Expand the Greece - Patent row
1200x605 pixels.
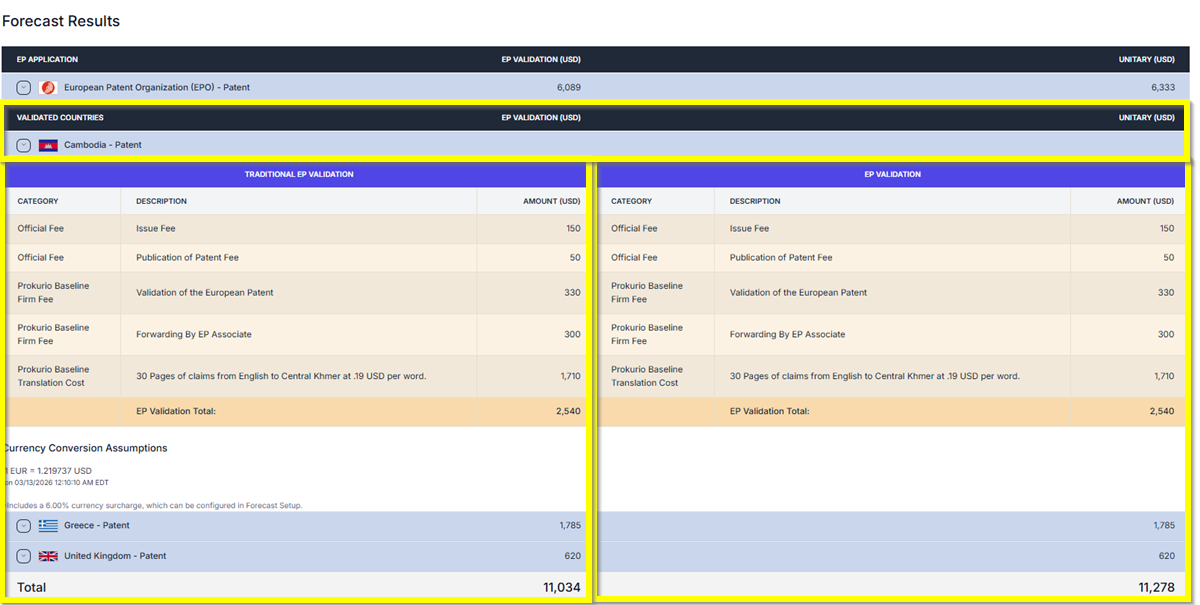[22, 525]
